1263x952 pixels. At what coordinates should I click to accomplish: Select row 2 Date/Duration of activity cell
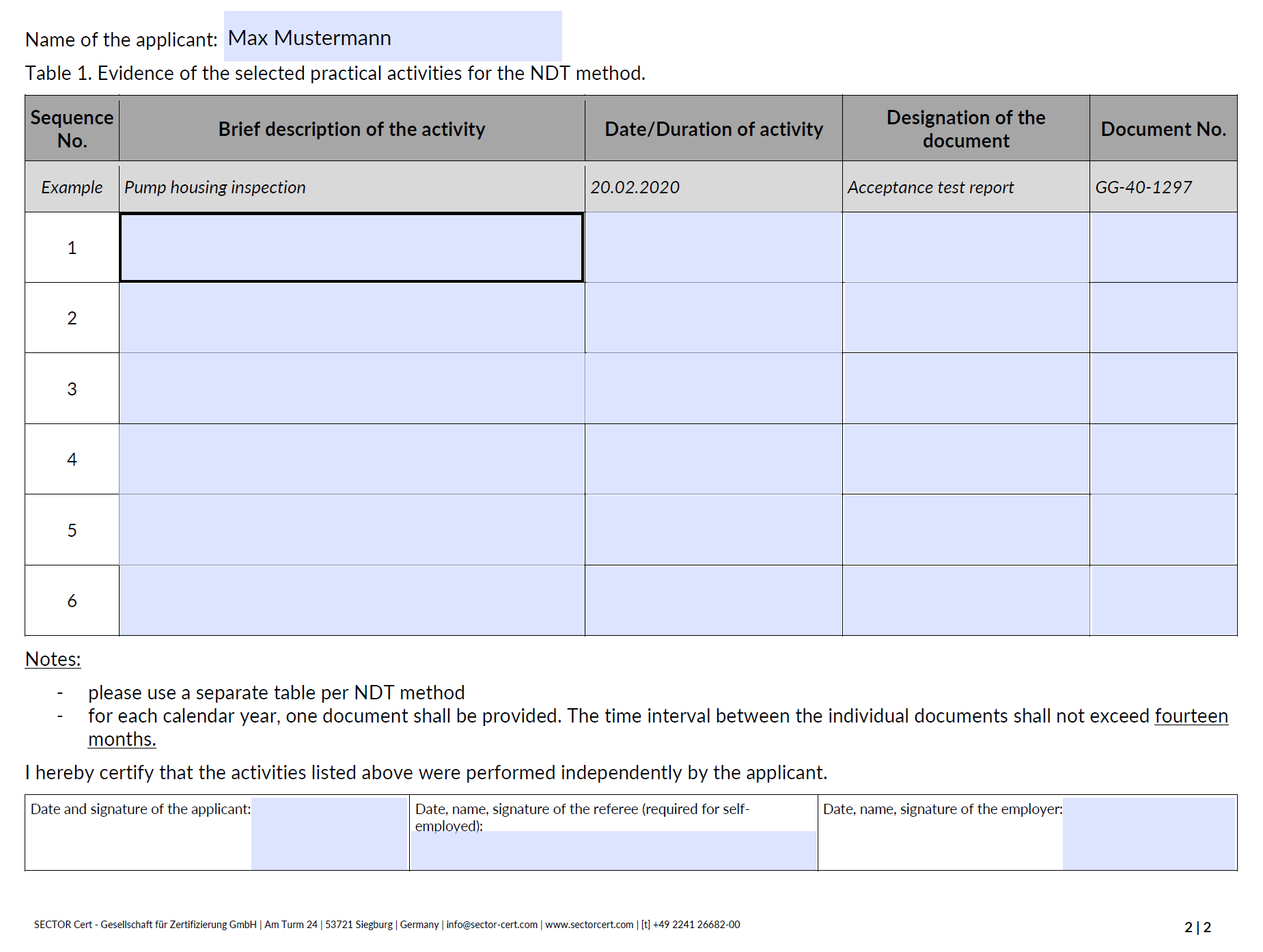(713, 318)
